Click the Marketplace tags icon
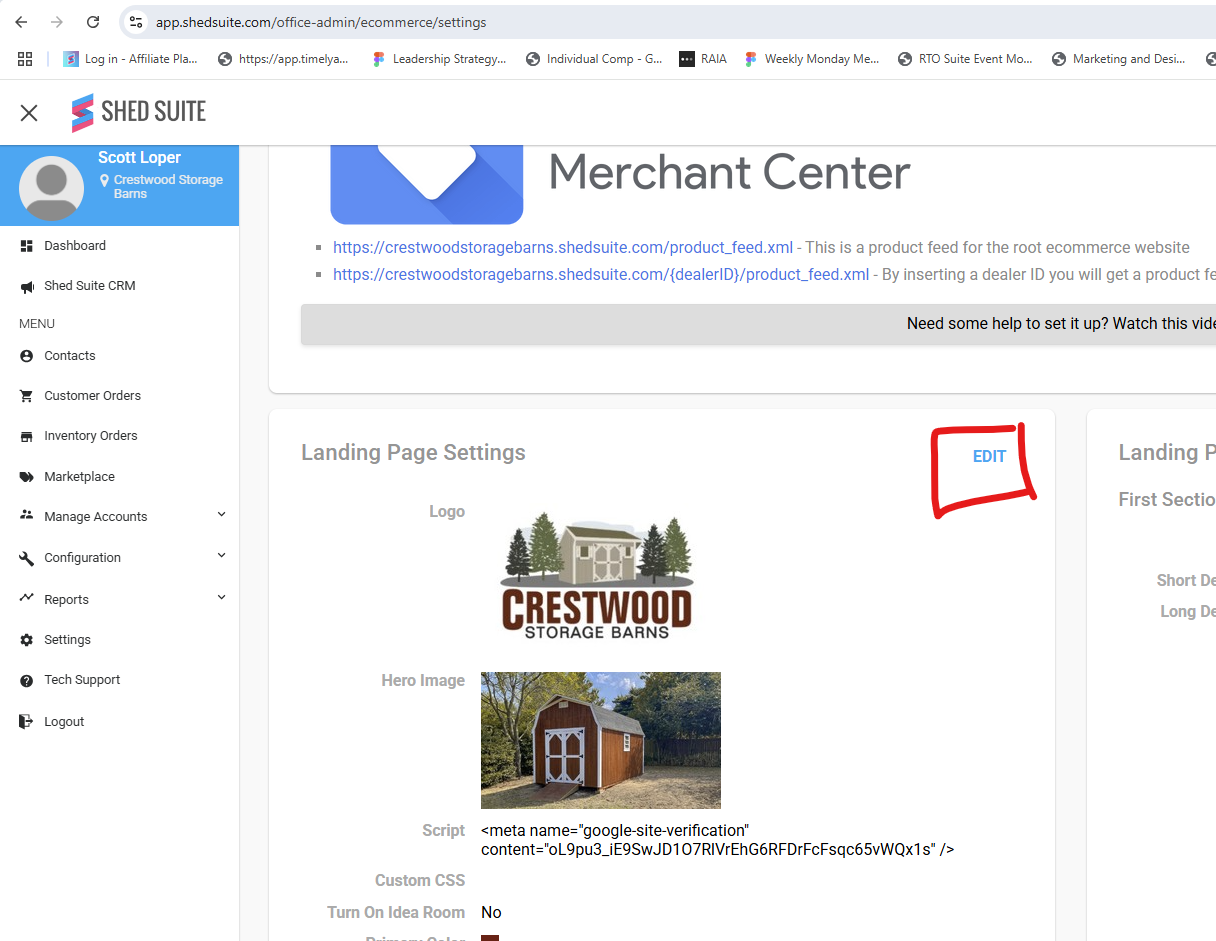 pos(26,477)
